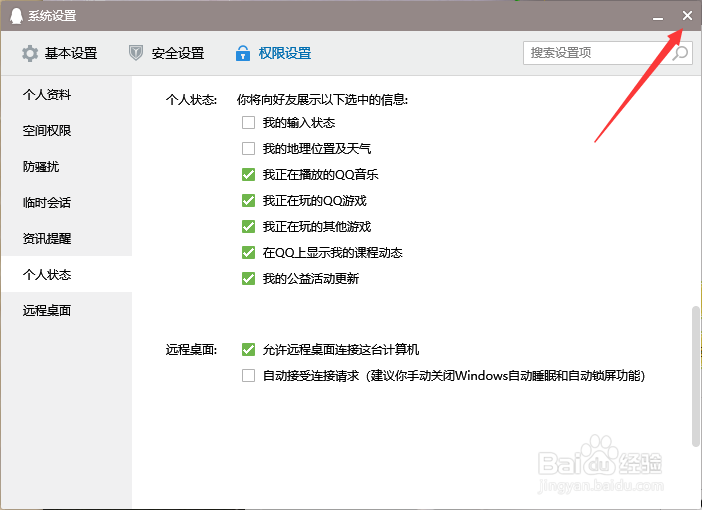Close the 系统设置 window

tap(687, 16)
